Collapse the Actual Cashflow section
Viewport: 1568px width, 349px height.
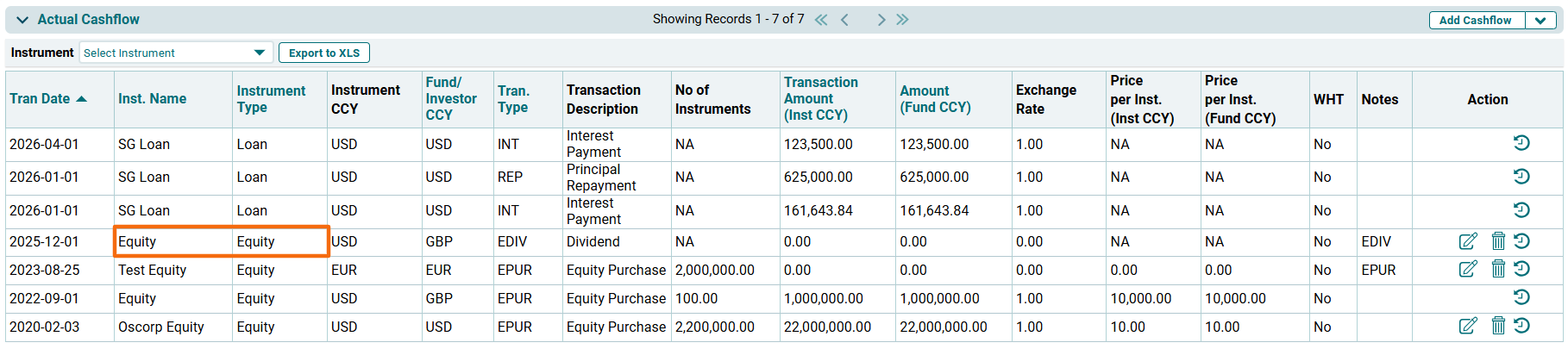coord(22,19)
